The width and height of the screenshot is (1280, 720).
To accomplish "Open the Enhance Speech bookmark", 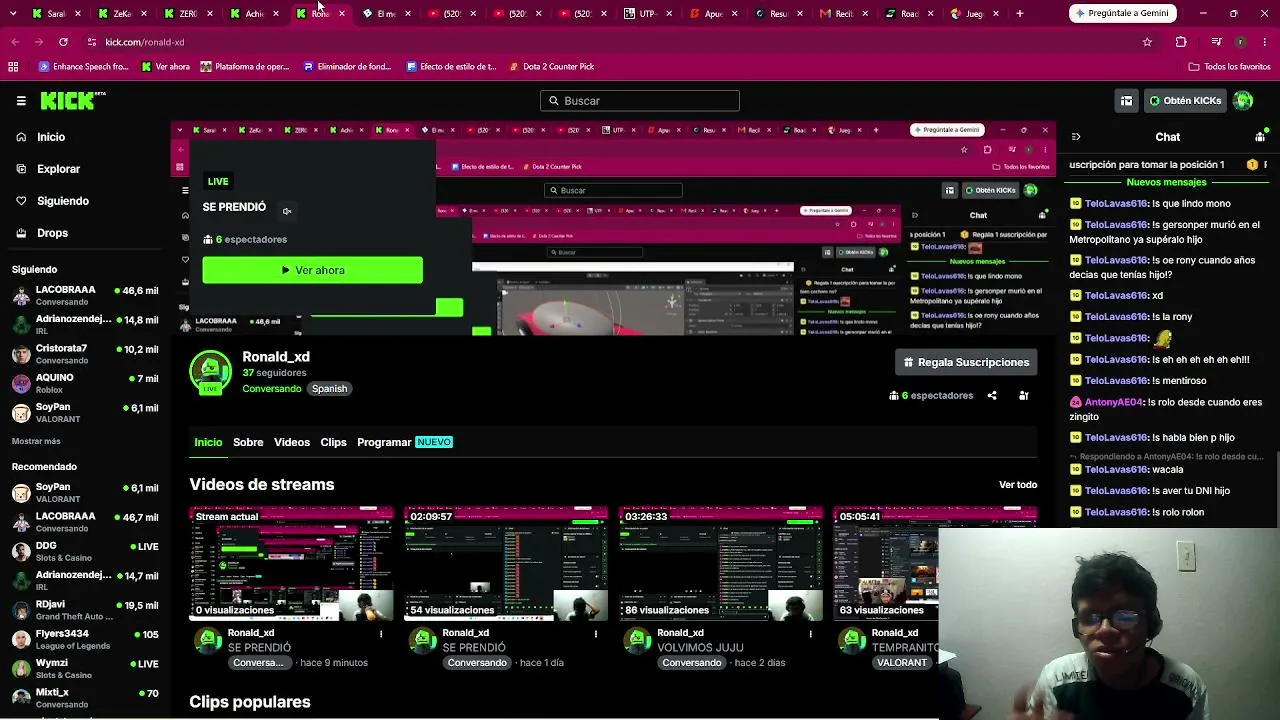I will (83, 67).
